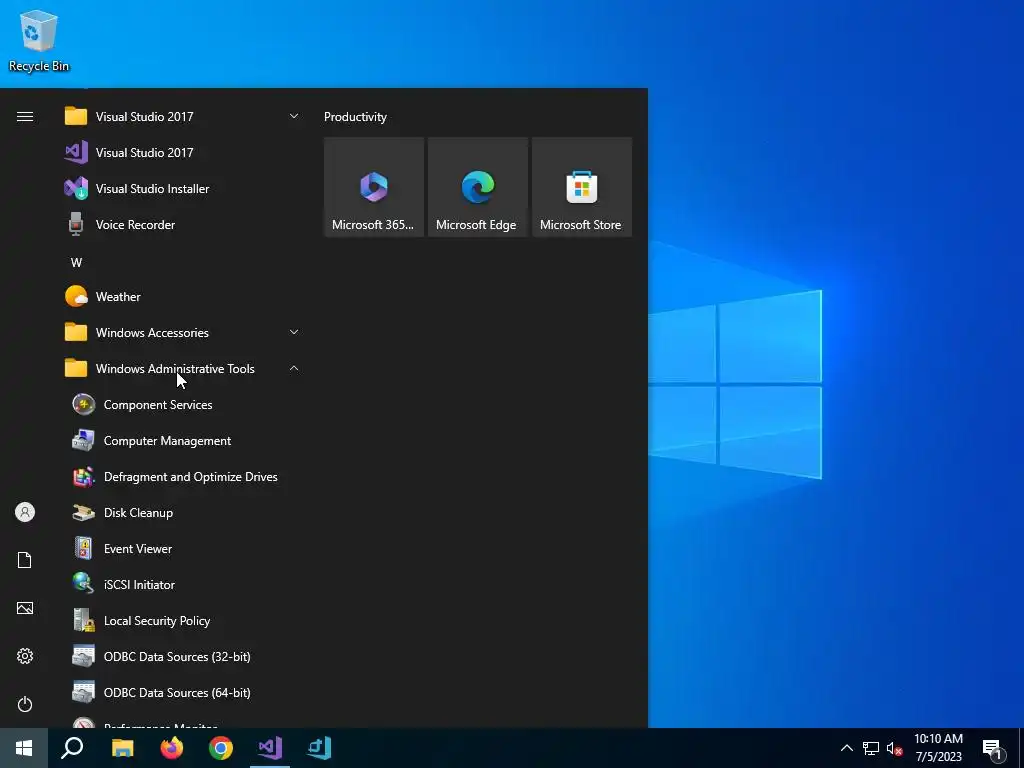
Task: Open the Visual Studio 2017 folder
Action: (x=182, y=117)
